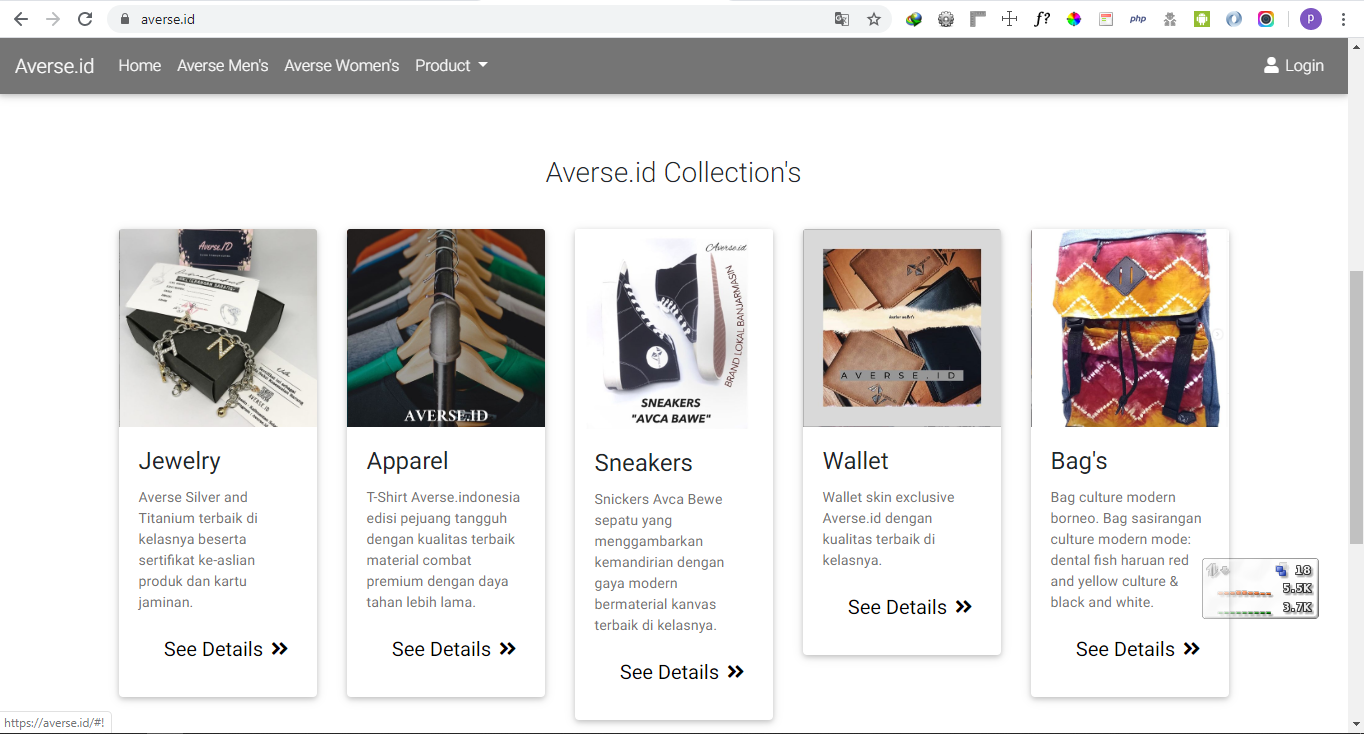Open See Details for Sneakers
The image size is (1364, 734).
682,672
